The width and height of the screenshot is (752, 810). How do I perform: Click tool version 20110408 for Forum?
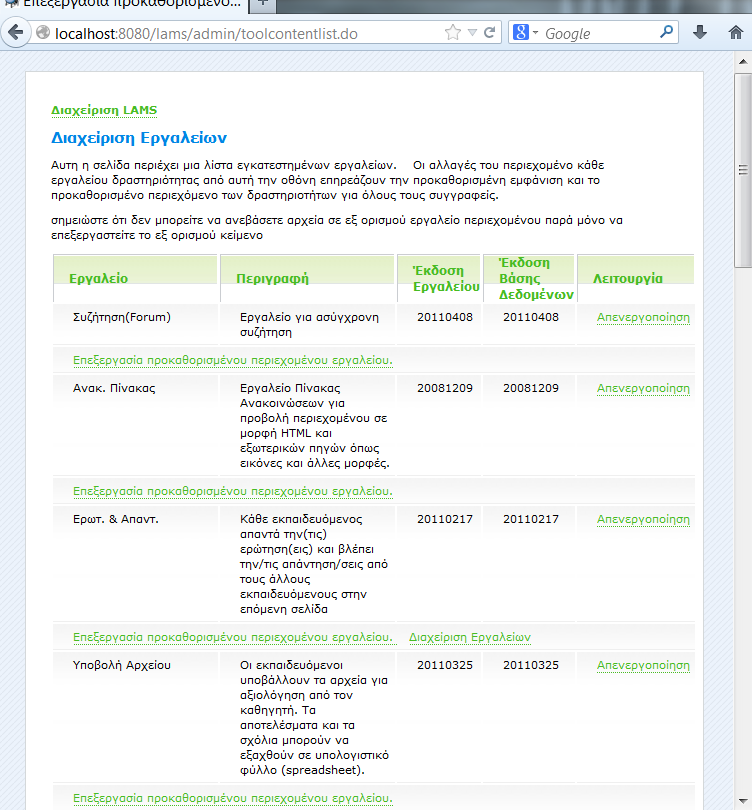pyautogui.click(x=445, y=317)
